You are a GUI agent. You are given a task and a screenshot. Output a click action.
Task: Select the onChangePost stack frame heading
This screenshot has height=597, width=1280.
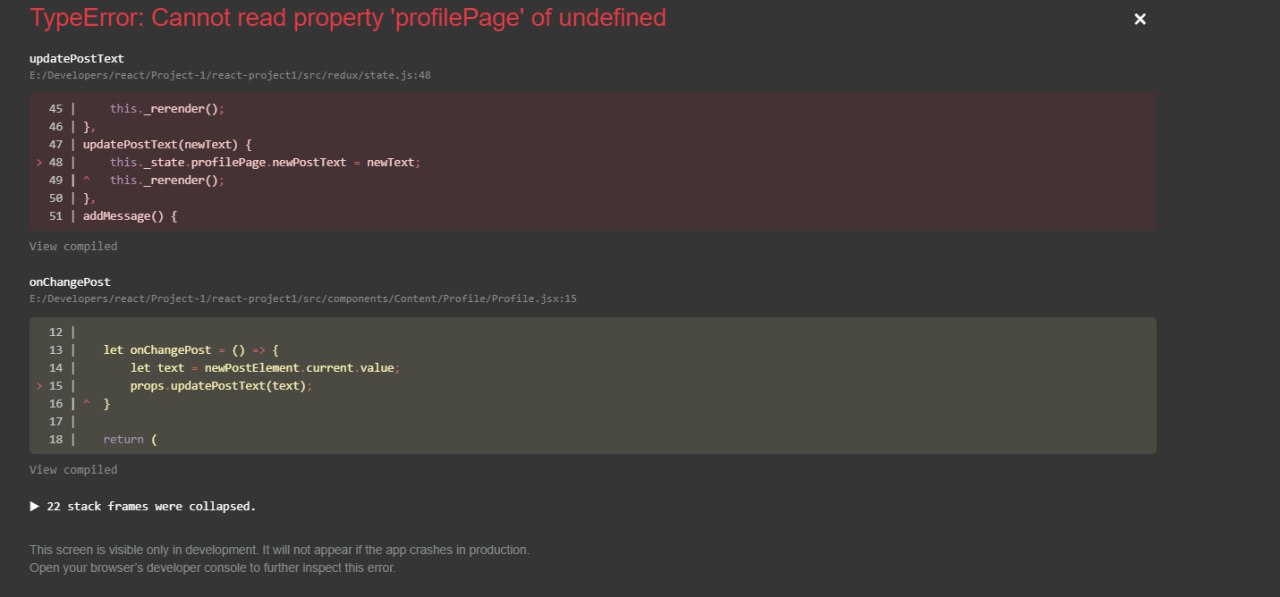tap(70, 282)
